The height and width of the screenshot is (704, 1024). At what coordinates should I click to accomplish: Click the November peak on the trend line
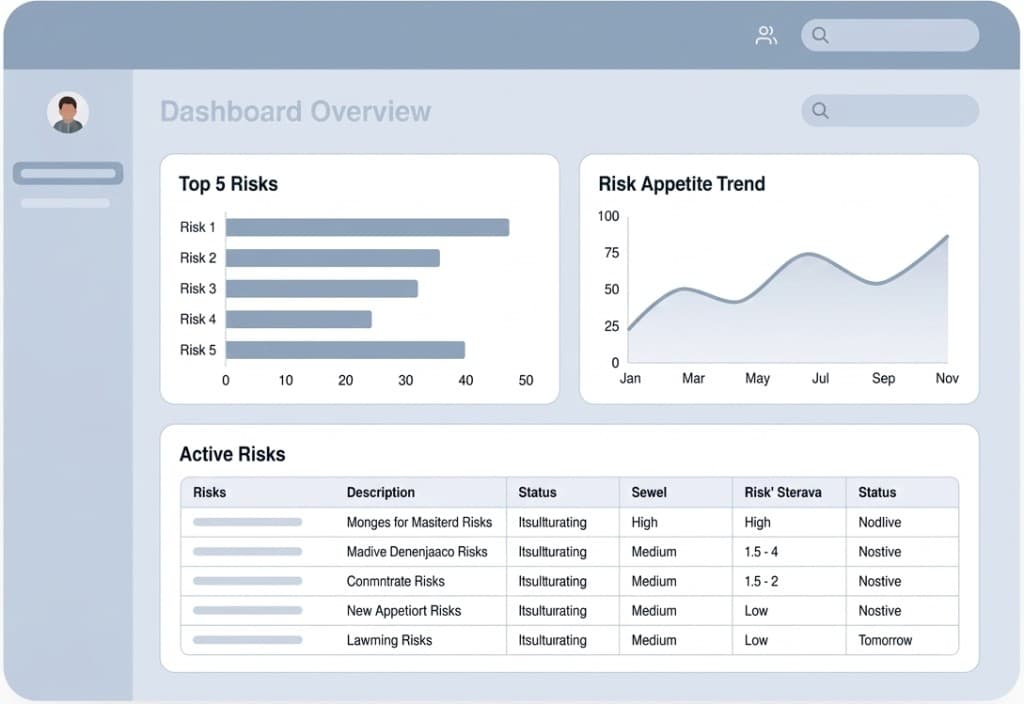coord(945,237)
